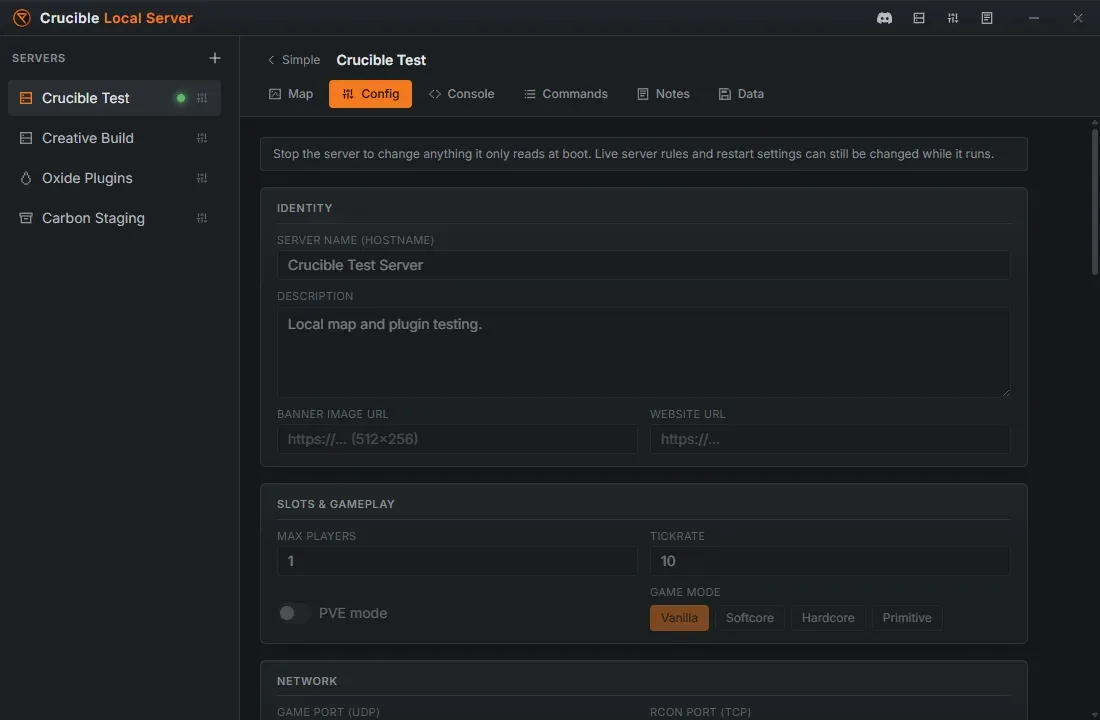
Task: Open settings sliders for Oxide Plugins server
Action: click(x=202, y=178)
